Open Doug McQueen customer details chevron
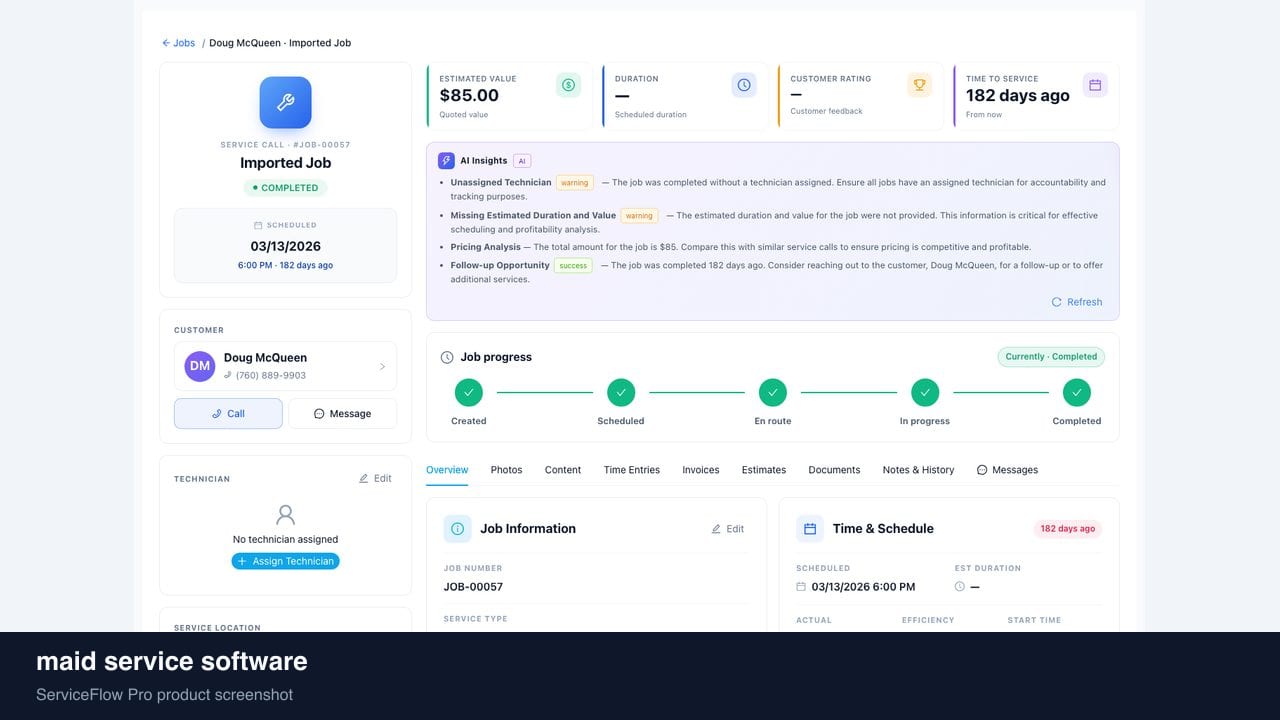 (x=382, y=367)
